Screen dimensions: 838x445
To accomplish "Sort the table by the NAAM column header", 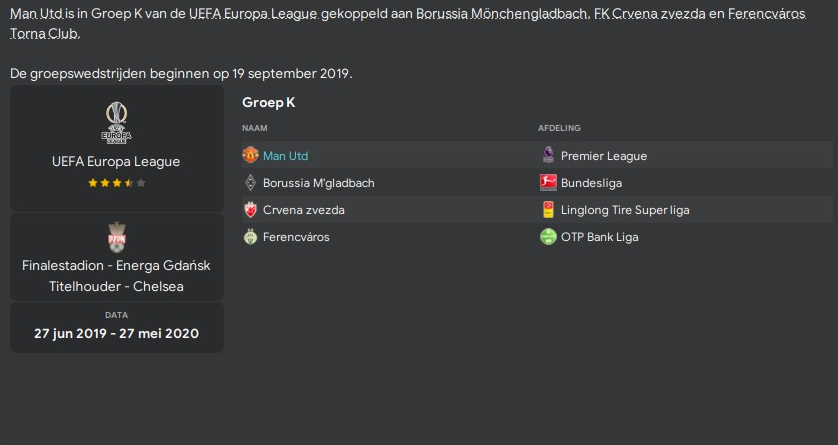I will click(255, 128).
